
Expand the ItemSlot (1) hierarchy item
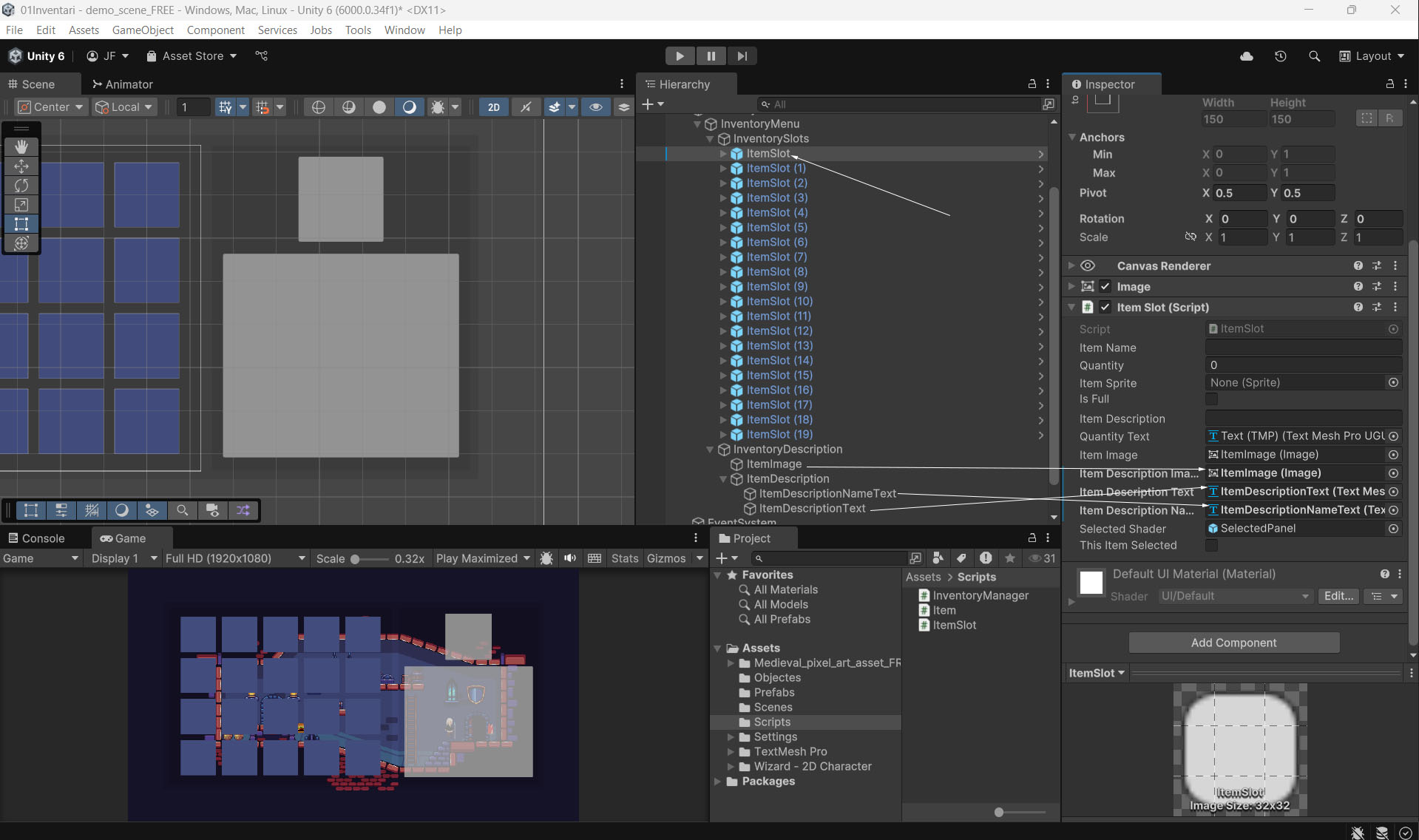(723, 169)
